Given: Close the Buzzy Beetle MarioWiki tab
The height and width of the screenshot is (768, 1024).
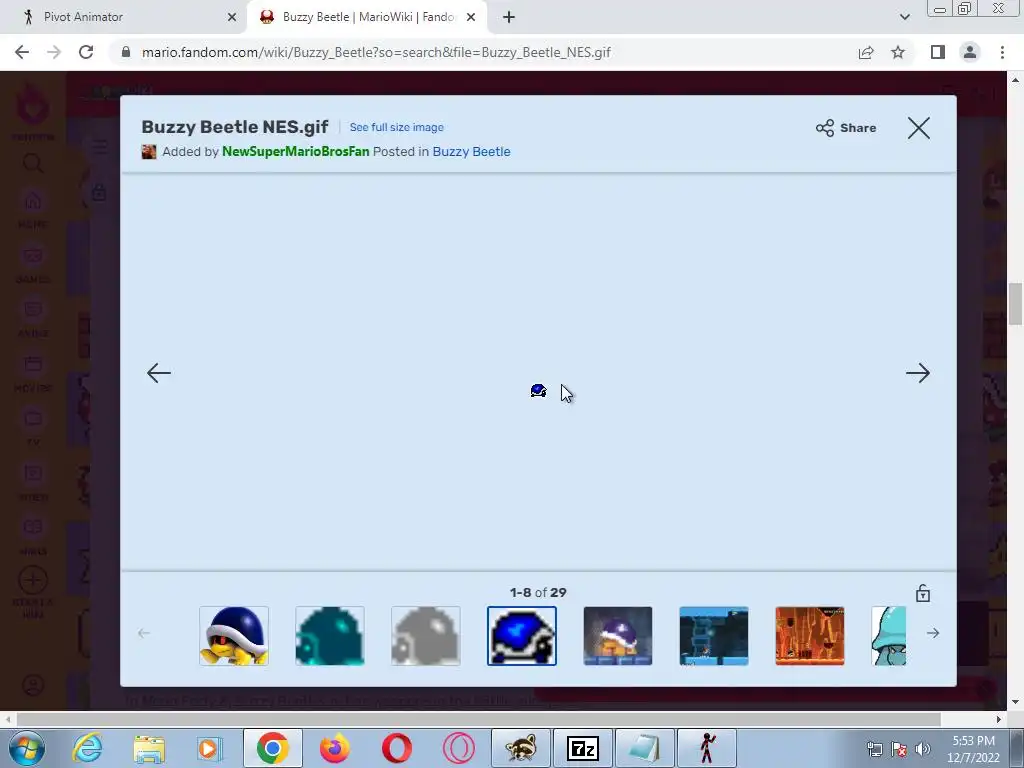Looking at the screenshot, I should point(471,17).
